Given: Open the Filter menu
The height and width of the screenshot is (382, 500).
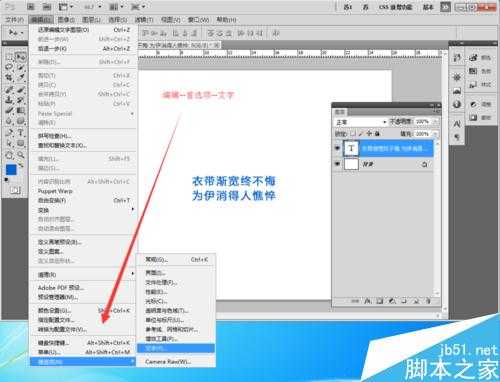Looking at the screenshot, I should point(144,20).
